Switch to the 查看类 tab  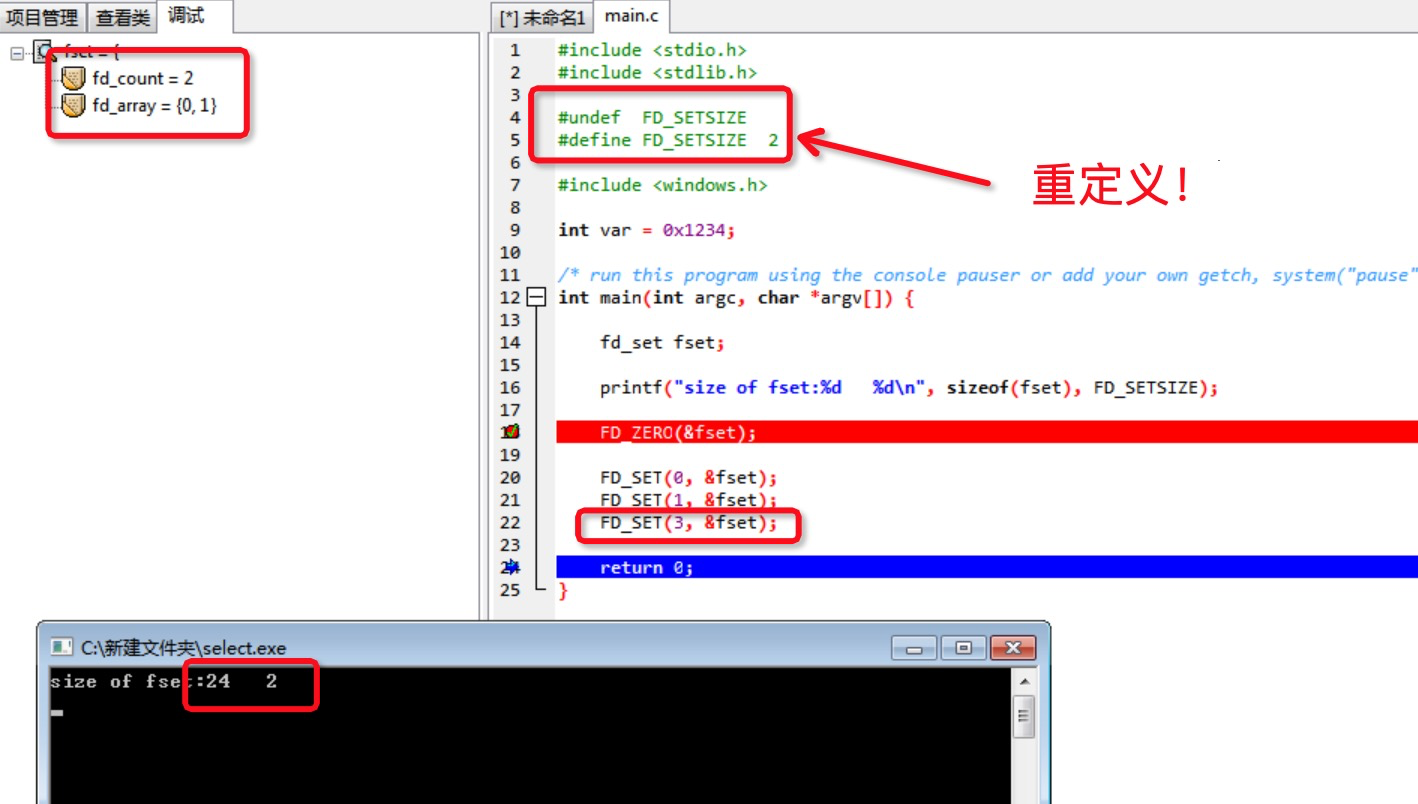pyautogui.click(x=122, y=17)
